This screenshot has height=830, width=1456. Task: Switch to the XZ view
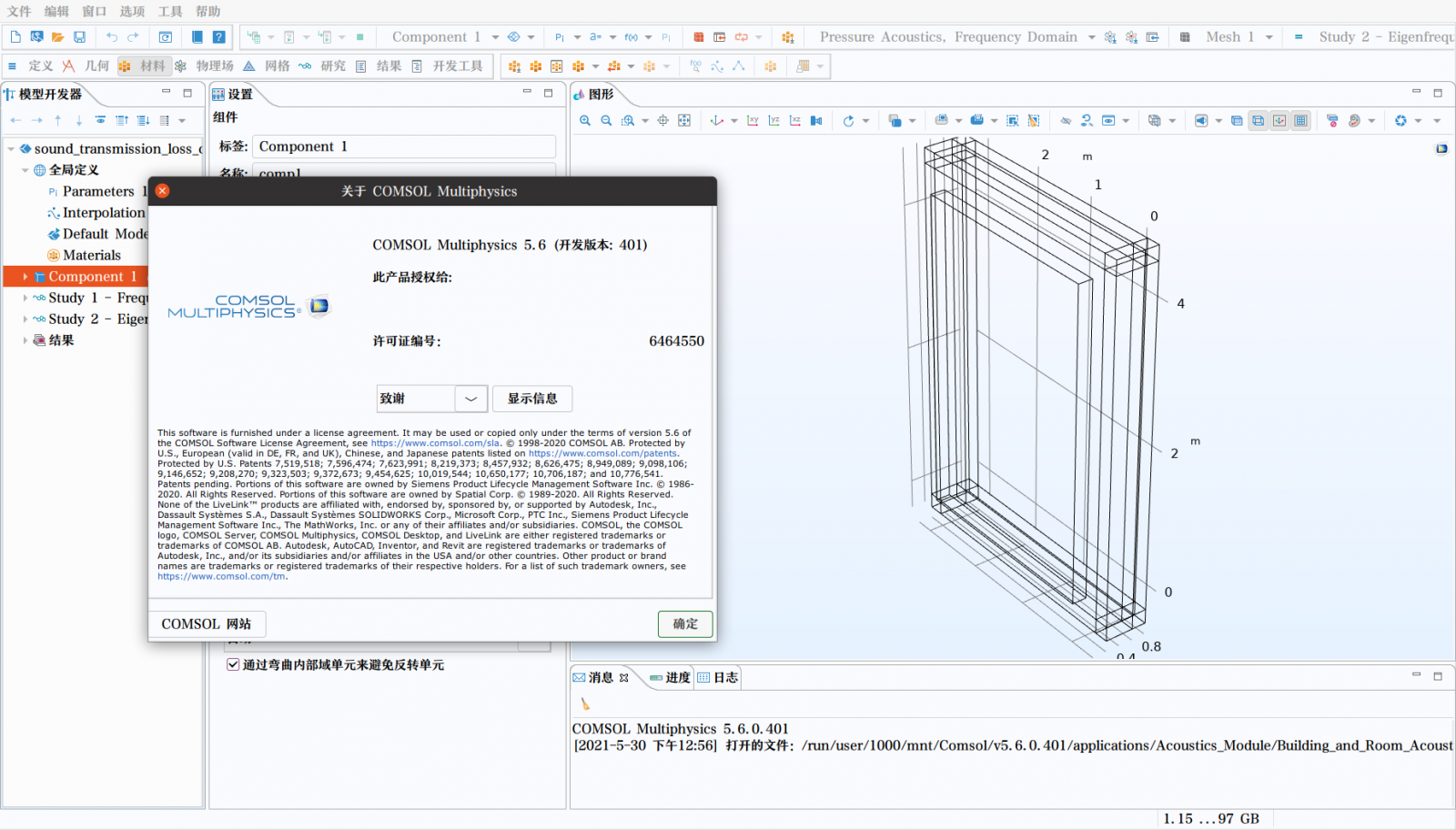pos(795,120)
